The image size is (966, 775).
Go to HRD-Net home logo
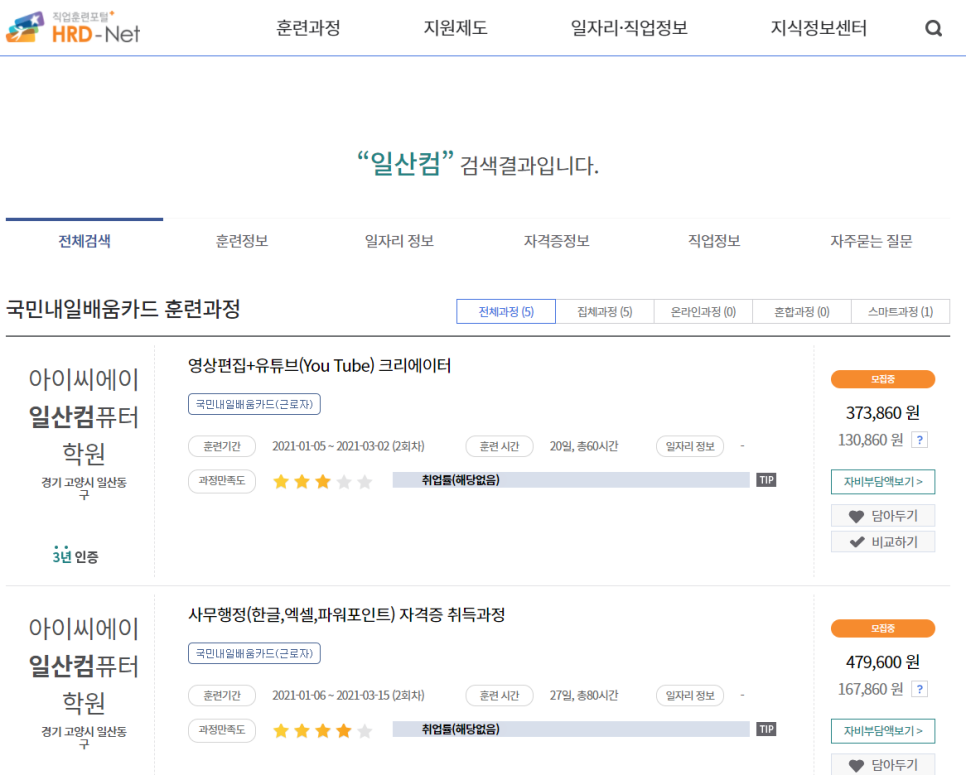coord(73,28)
